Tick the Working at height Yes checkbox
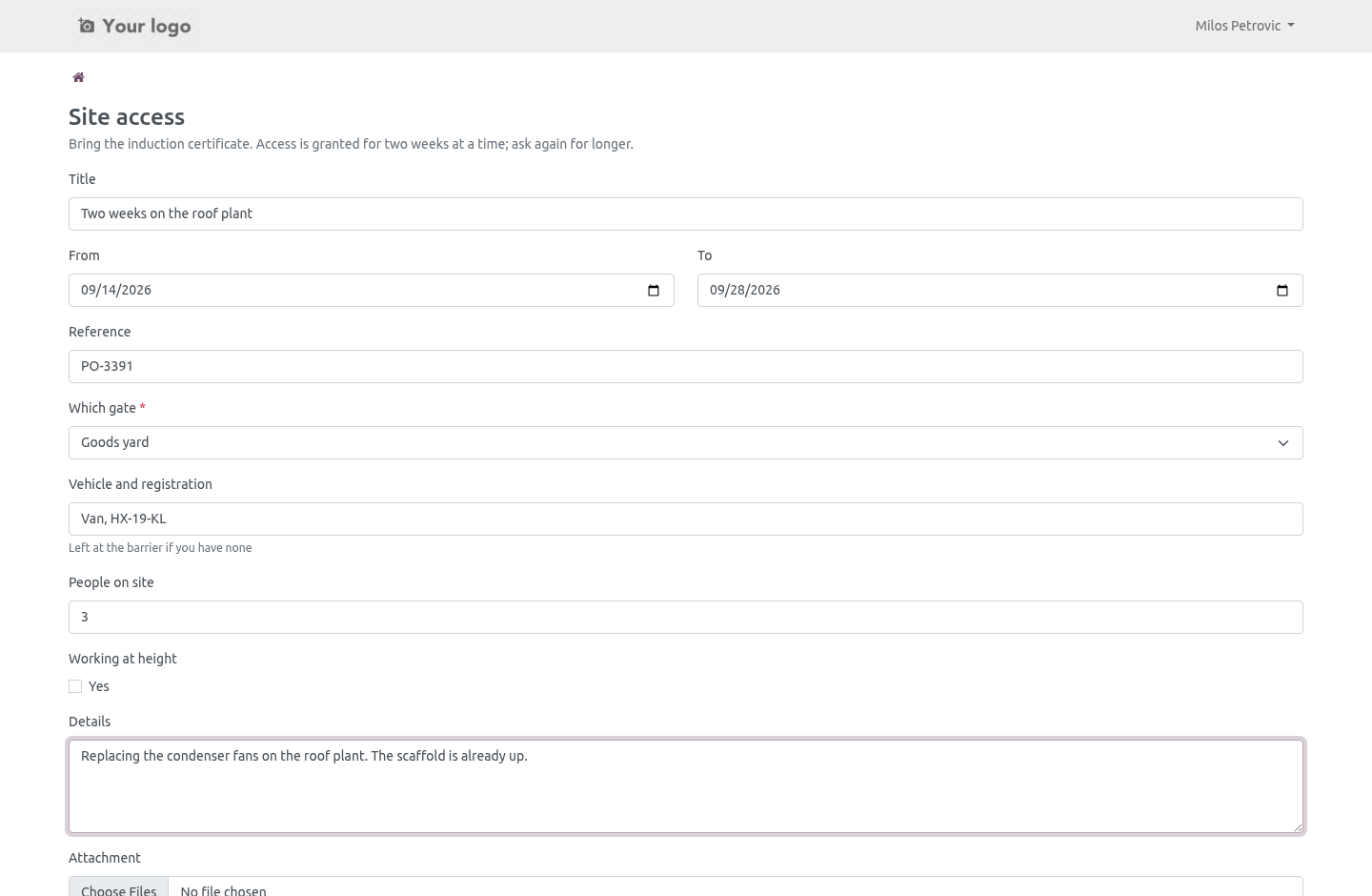1372x896 pixels. [75, 686]
